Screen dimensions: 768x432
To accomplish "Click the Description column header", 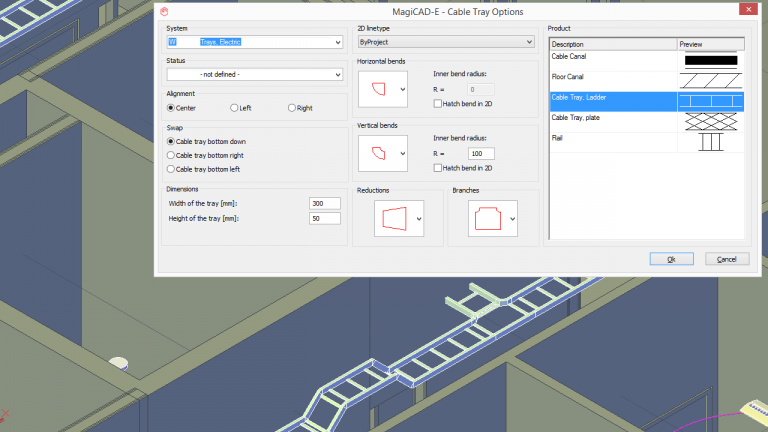I will point(613,44).
